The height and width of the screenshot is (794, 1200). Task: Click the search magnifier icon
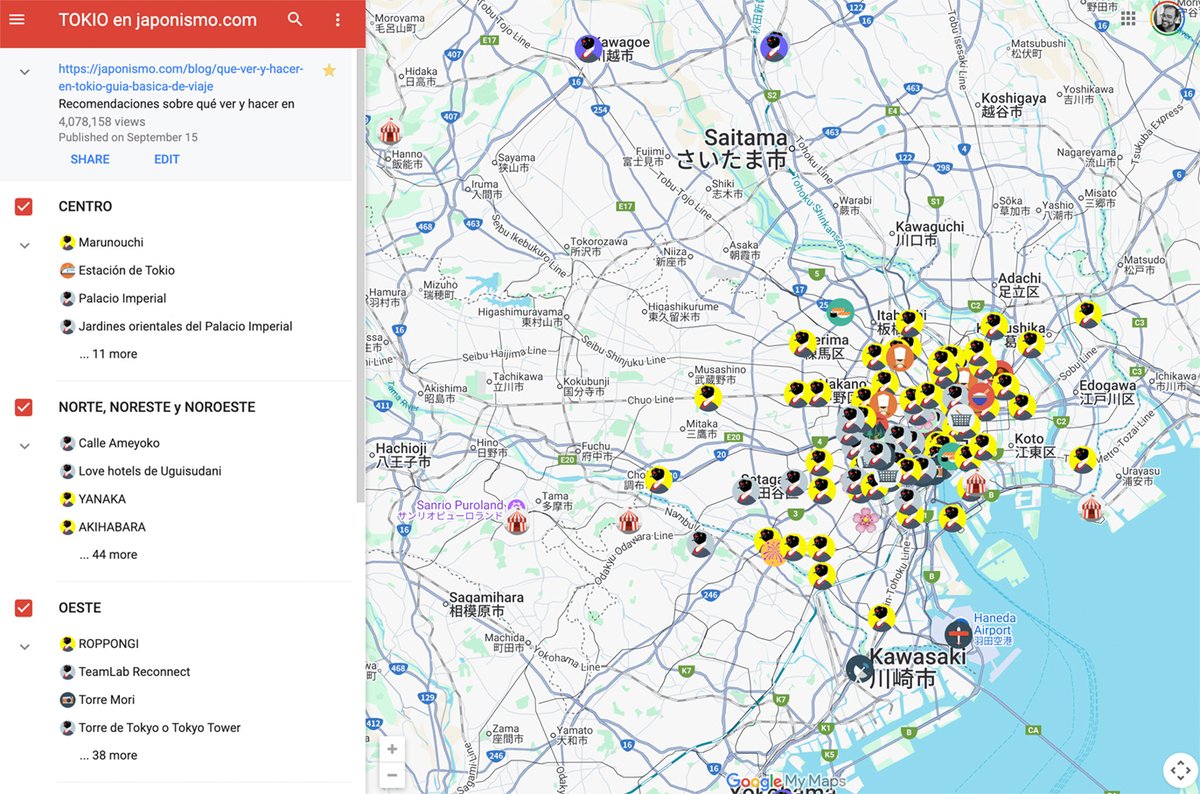295,19
